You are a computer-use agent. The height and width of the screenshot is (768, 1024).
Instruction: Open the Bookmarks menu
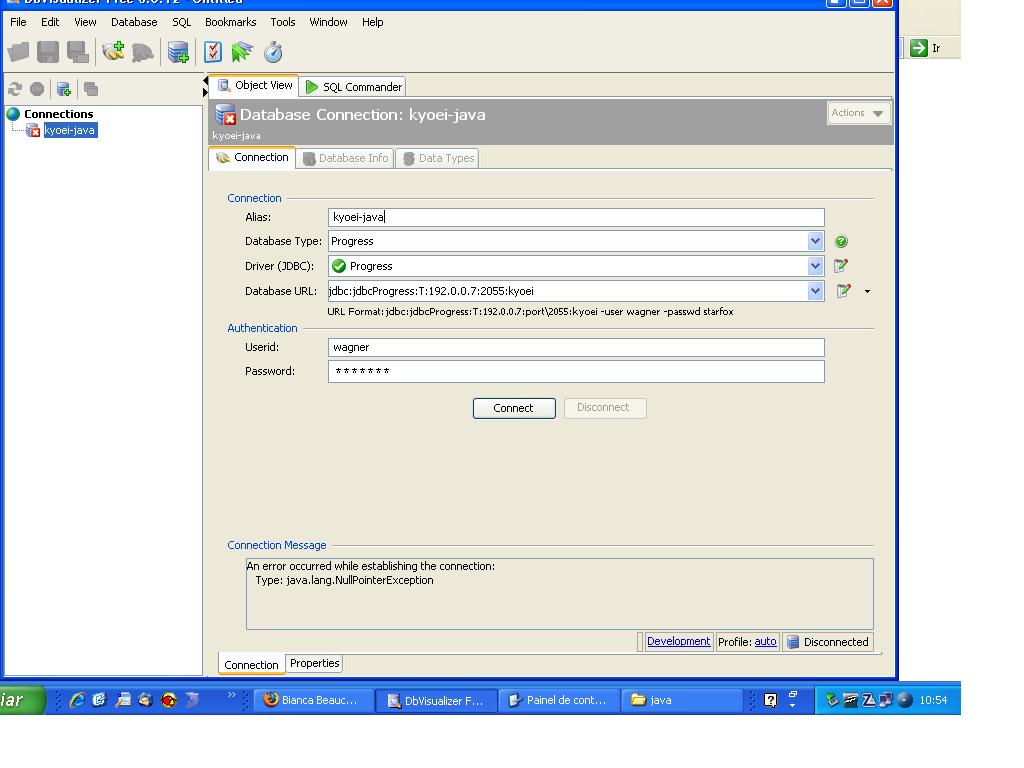tap(231, 22)
